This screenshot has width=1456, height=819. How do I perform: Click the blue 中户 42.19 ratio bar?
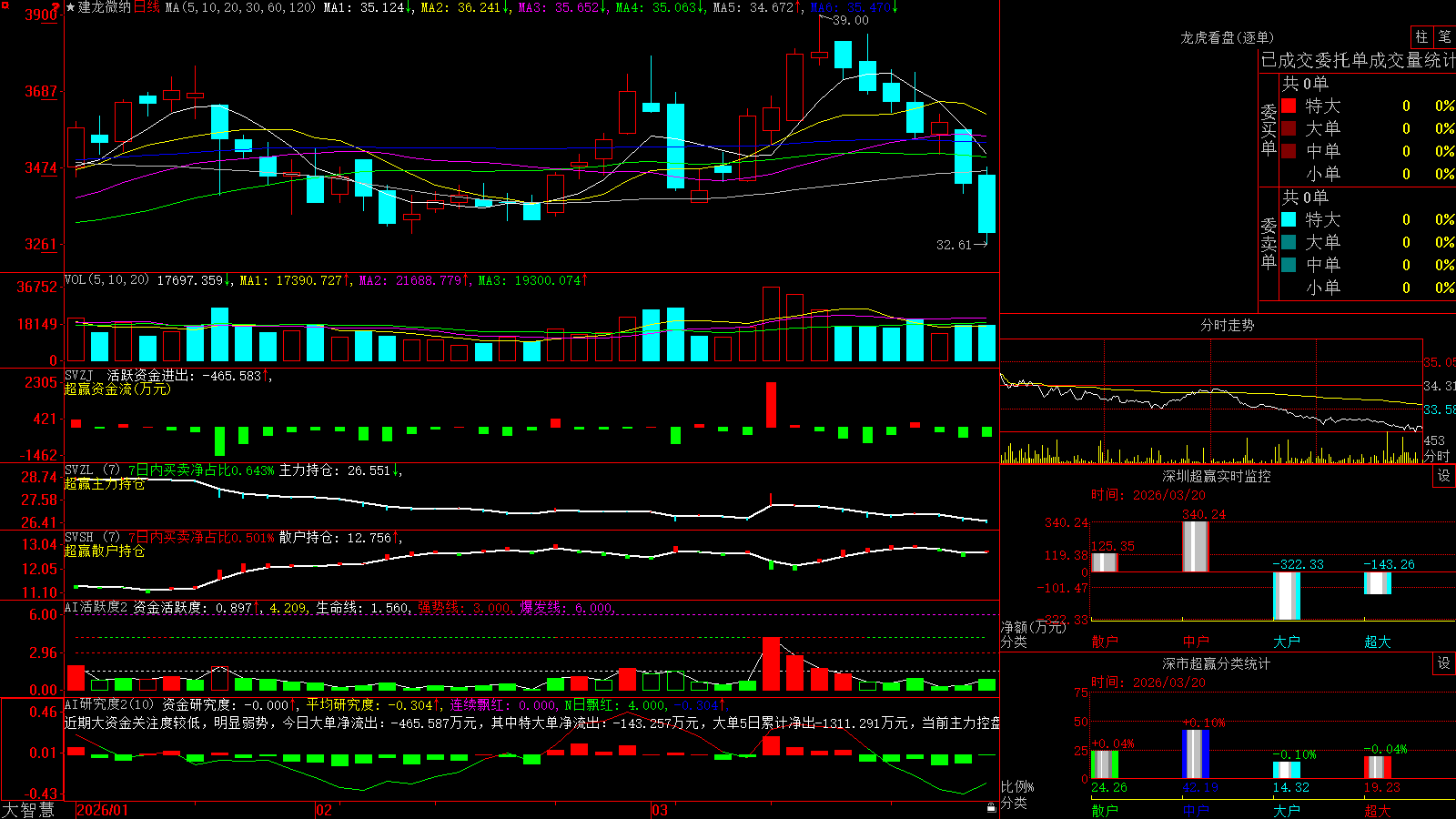(1196, 753)
